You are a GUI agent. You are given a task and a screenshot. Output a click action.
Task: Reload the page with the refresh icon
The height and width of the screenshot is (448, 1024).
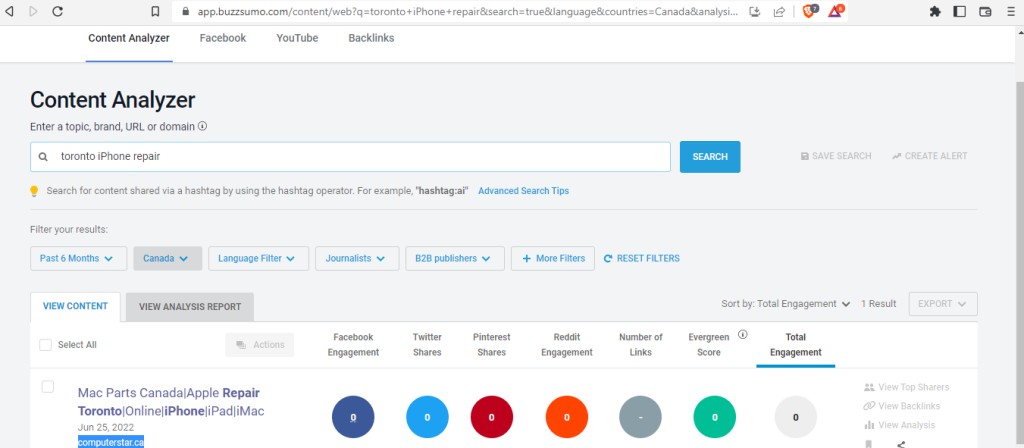pos(57,11)
